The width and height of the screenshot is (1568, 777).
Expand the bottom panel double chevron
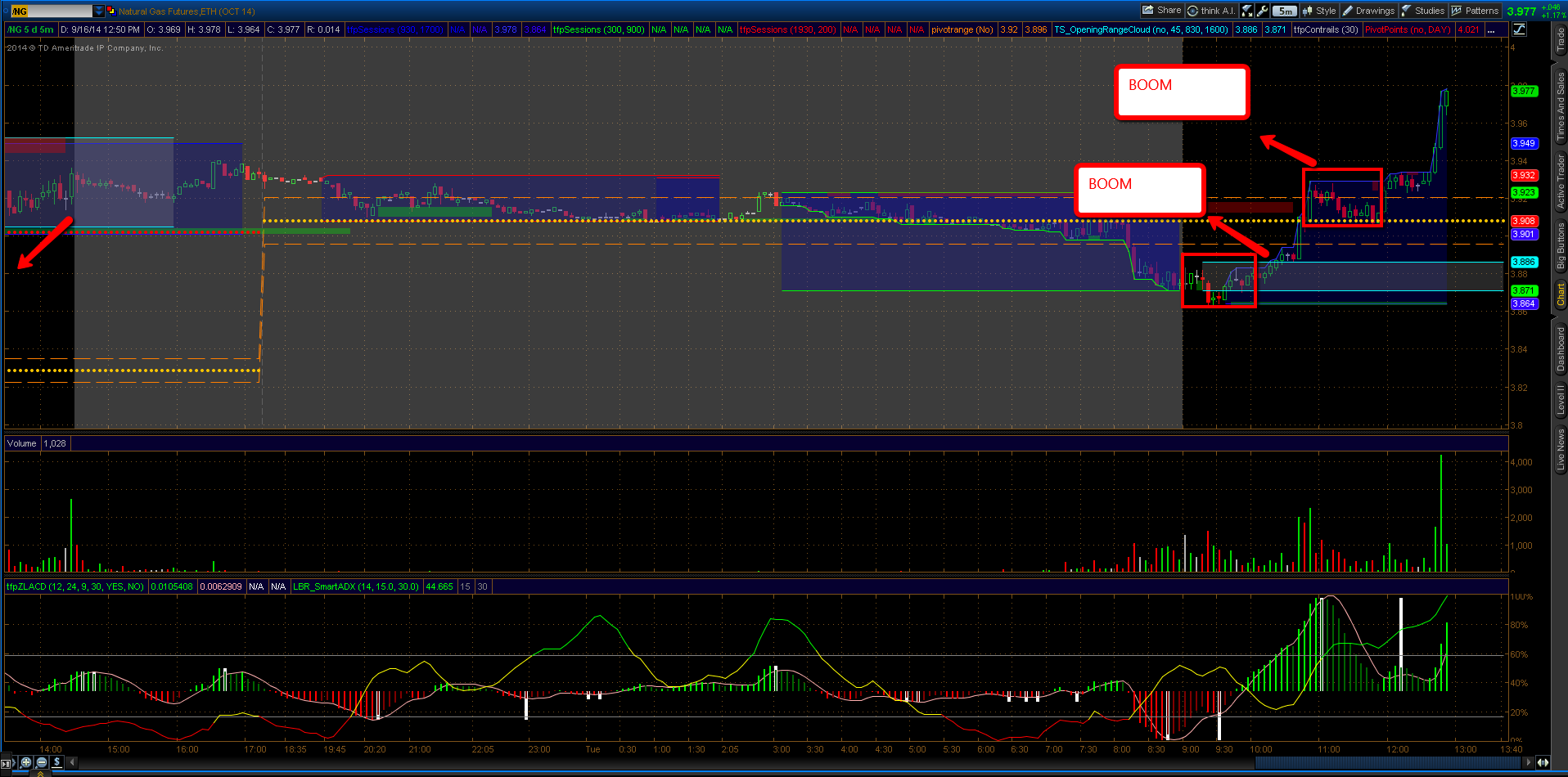tap(40, 773)
